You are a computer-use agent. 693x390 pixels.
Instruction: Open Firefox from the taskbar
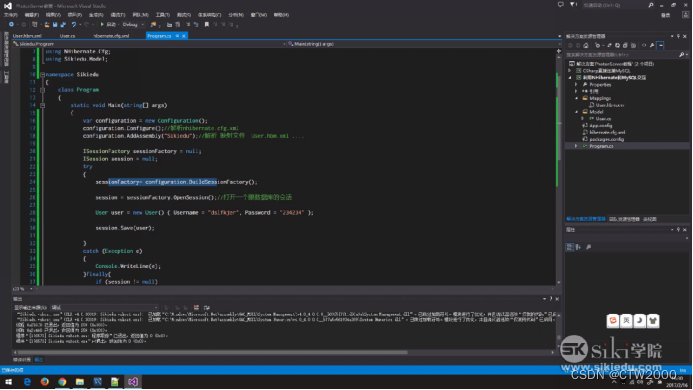(x=45, y=382)
